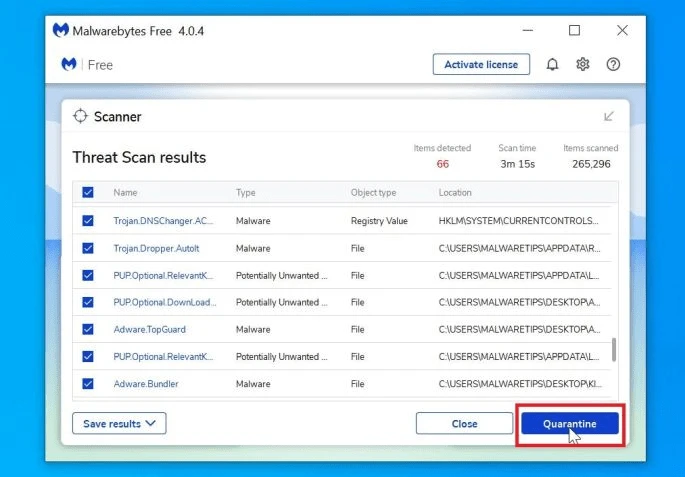Uncheck the Adware.Bundler checkbox

click(88, 384)
